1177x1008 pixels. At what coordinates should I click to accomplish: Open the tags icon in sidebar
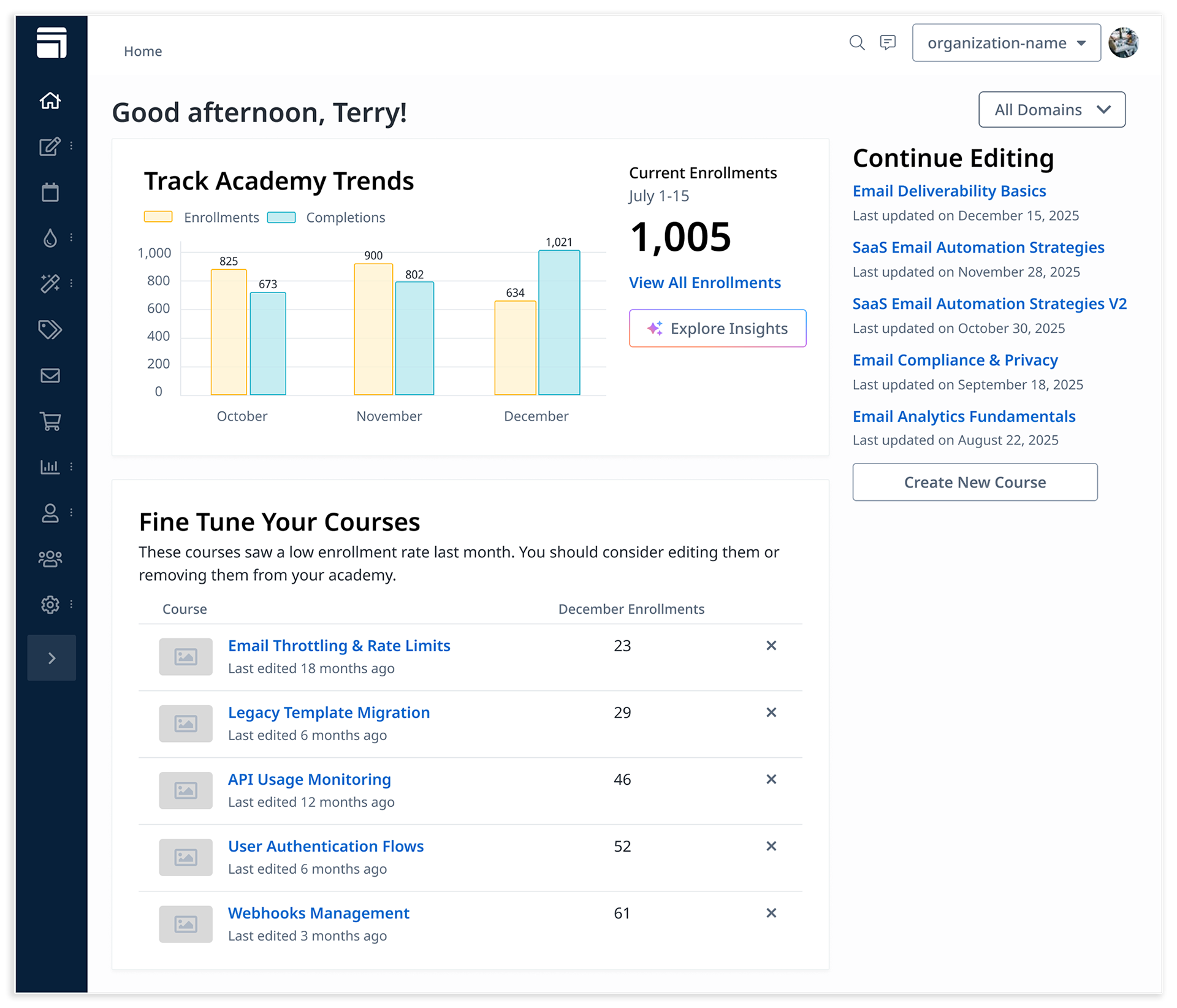coord(50,329)
